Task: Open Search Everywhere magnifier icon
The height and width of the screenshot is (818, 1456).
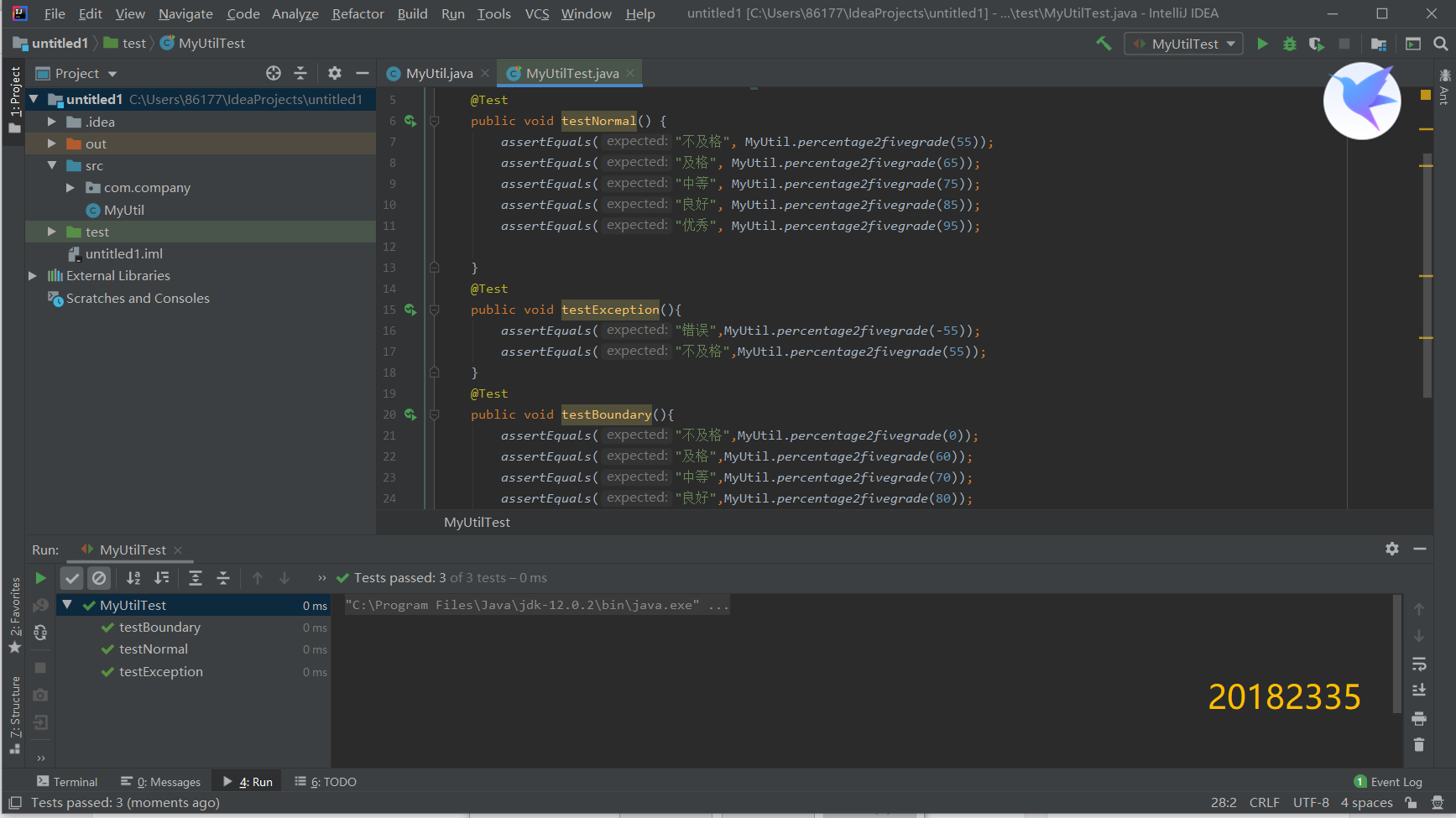Action: [1441, 44]
